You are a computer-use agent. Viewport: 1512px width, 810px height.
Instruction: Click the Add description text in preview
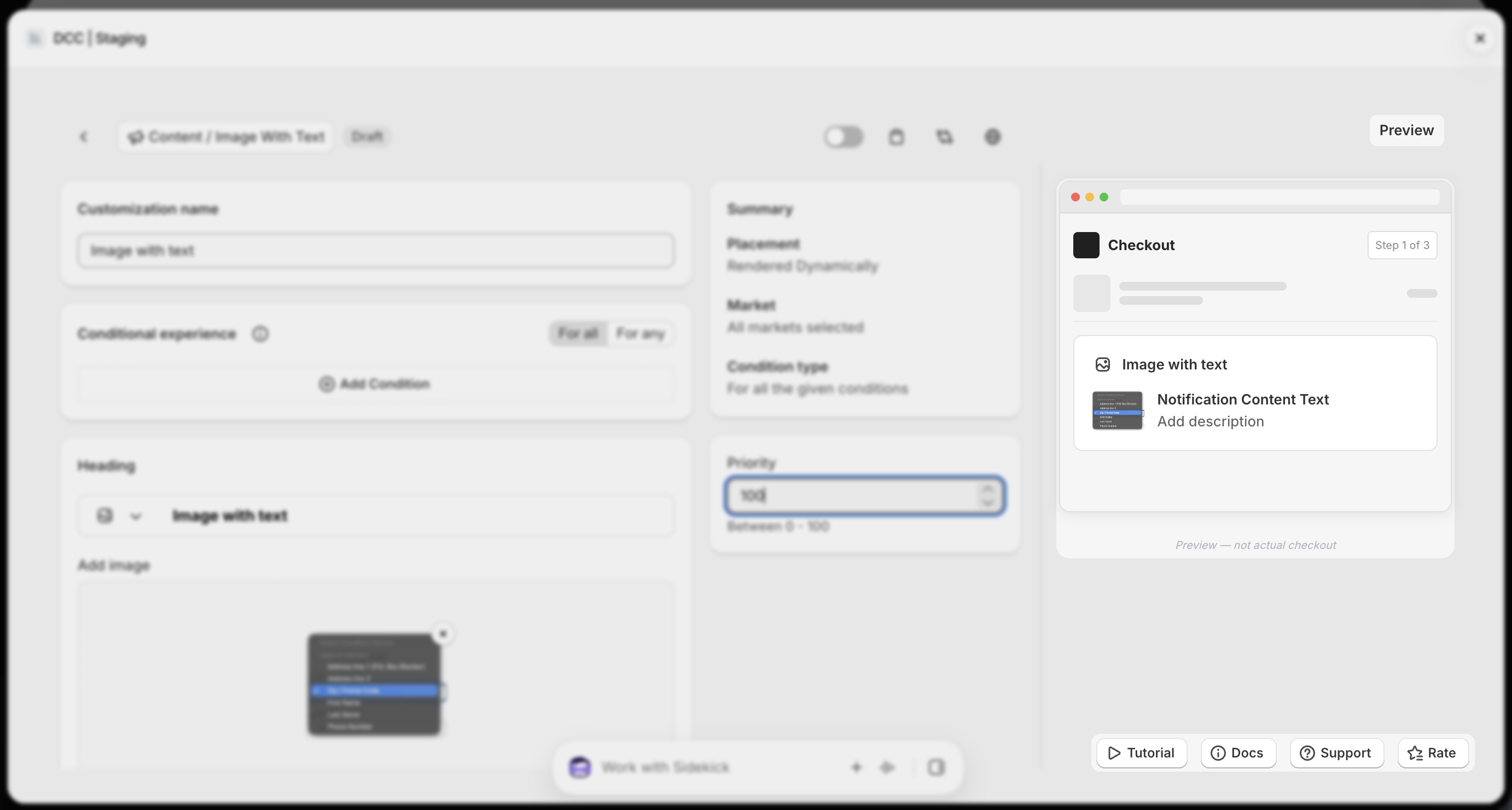tap(1210, 422)
